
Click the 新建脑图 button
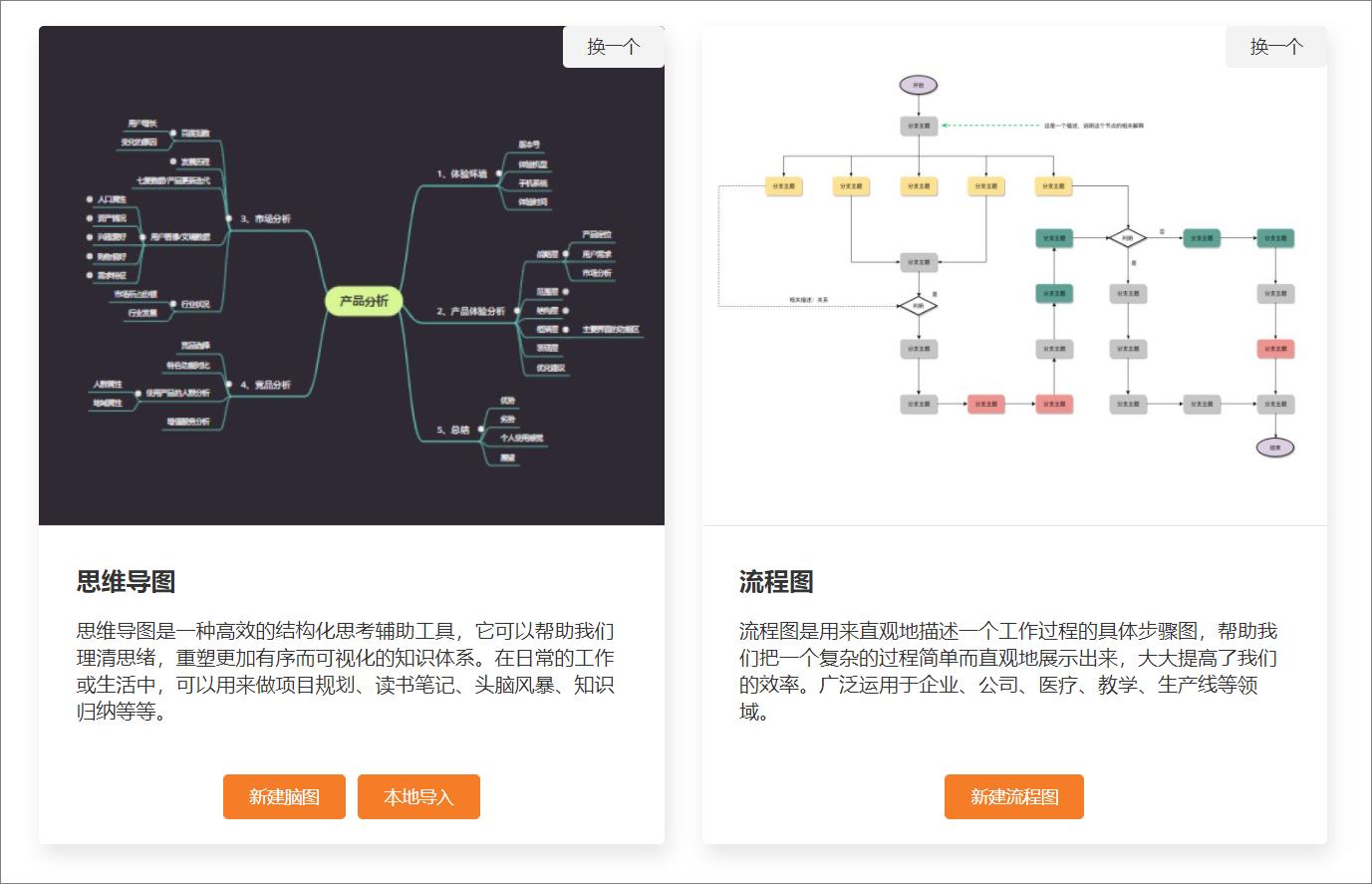tap(283, 796)
